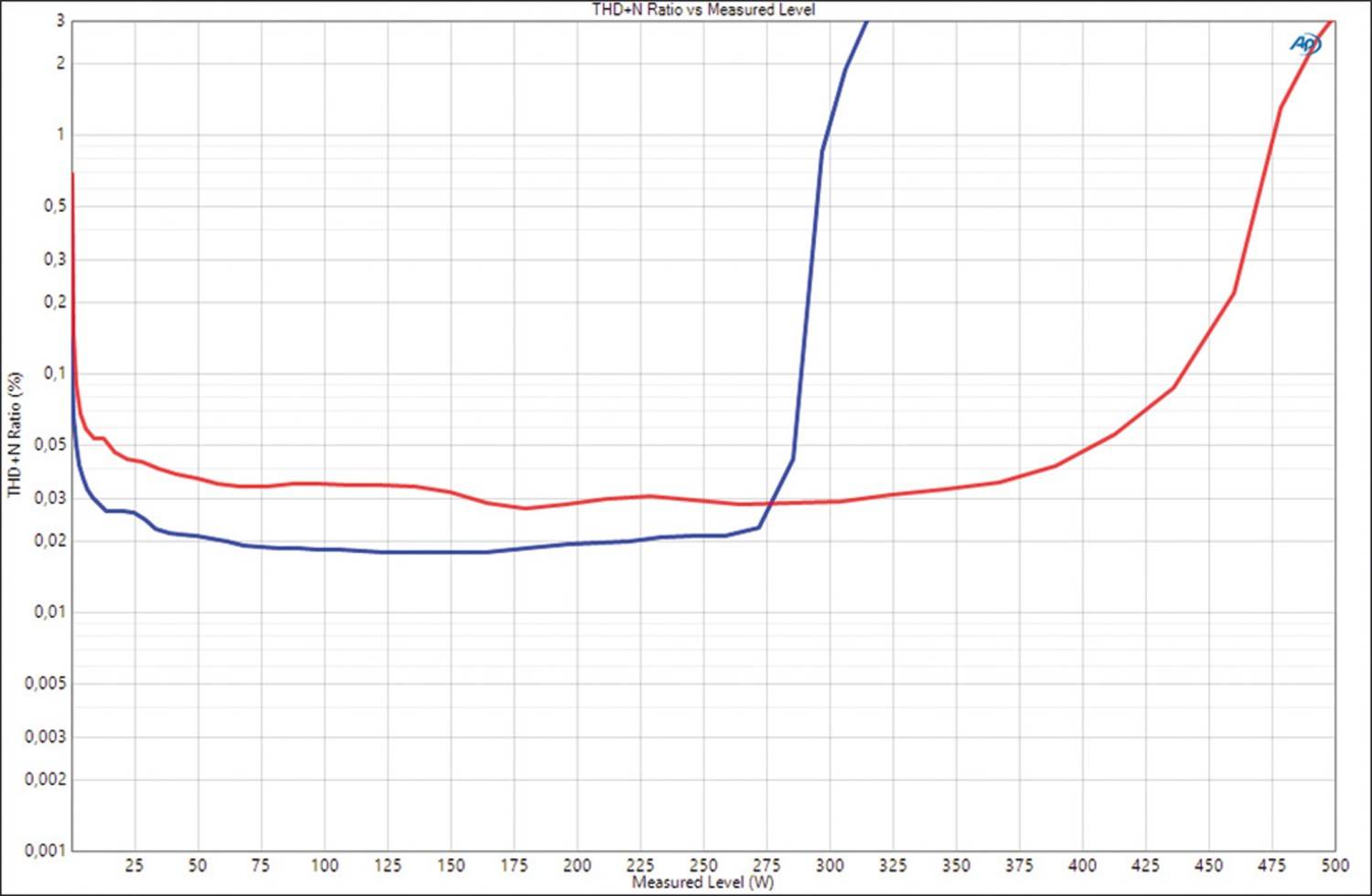
Task: Click the x-axis tick value 300
Action: (x=830, y=865)
